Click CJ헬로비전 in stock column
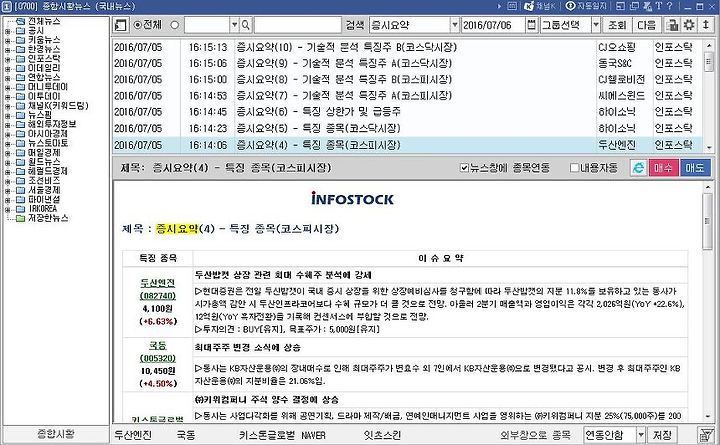This screenshot has width=720, height=445. point(621,79)
